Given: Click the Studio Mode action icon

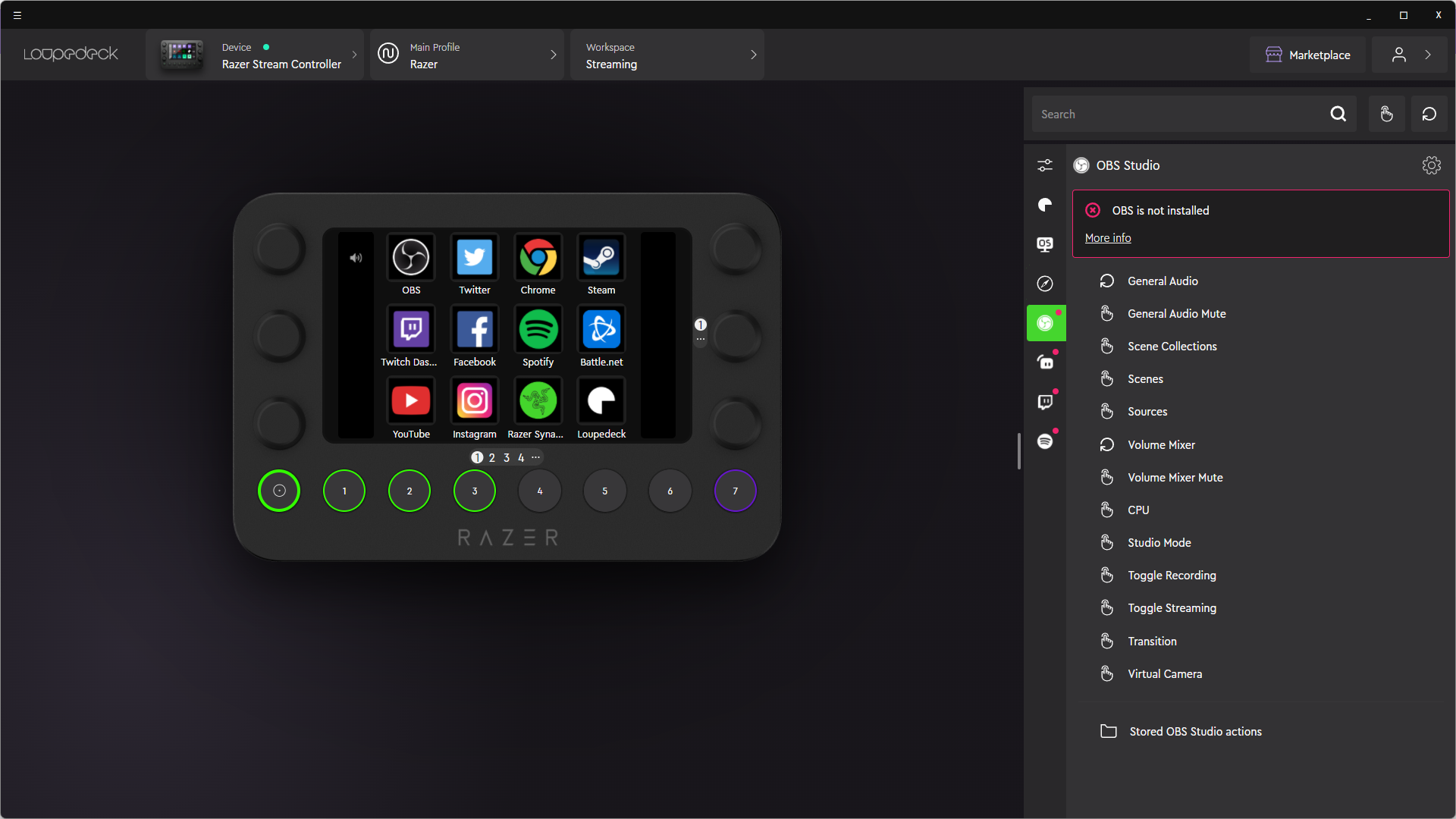Looking at the screenshot, I should click(x=1106, y=542).
